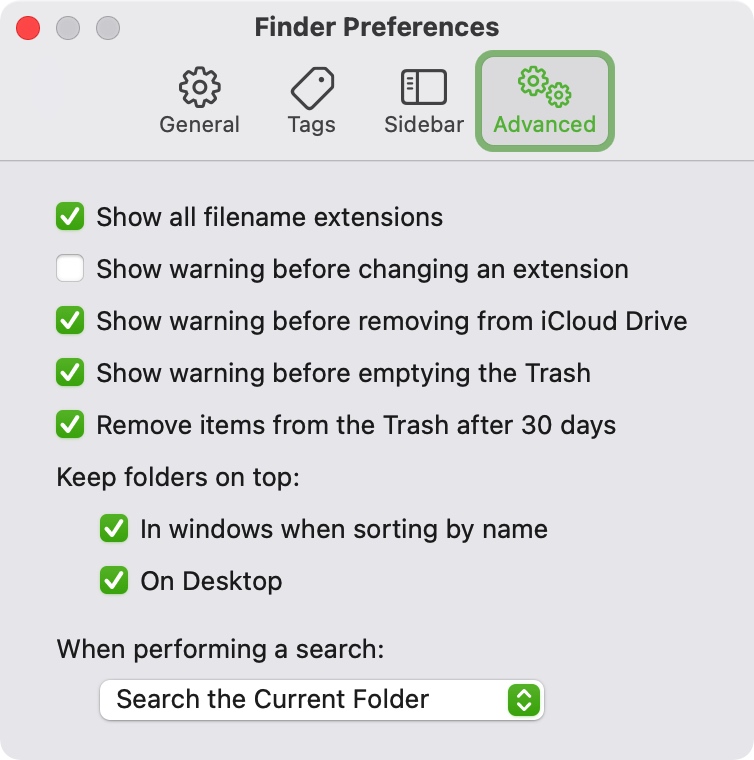
Task: Toggle folders on top when sorting by name
Action: point(114,528)
